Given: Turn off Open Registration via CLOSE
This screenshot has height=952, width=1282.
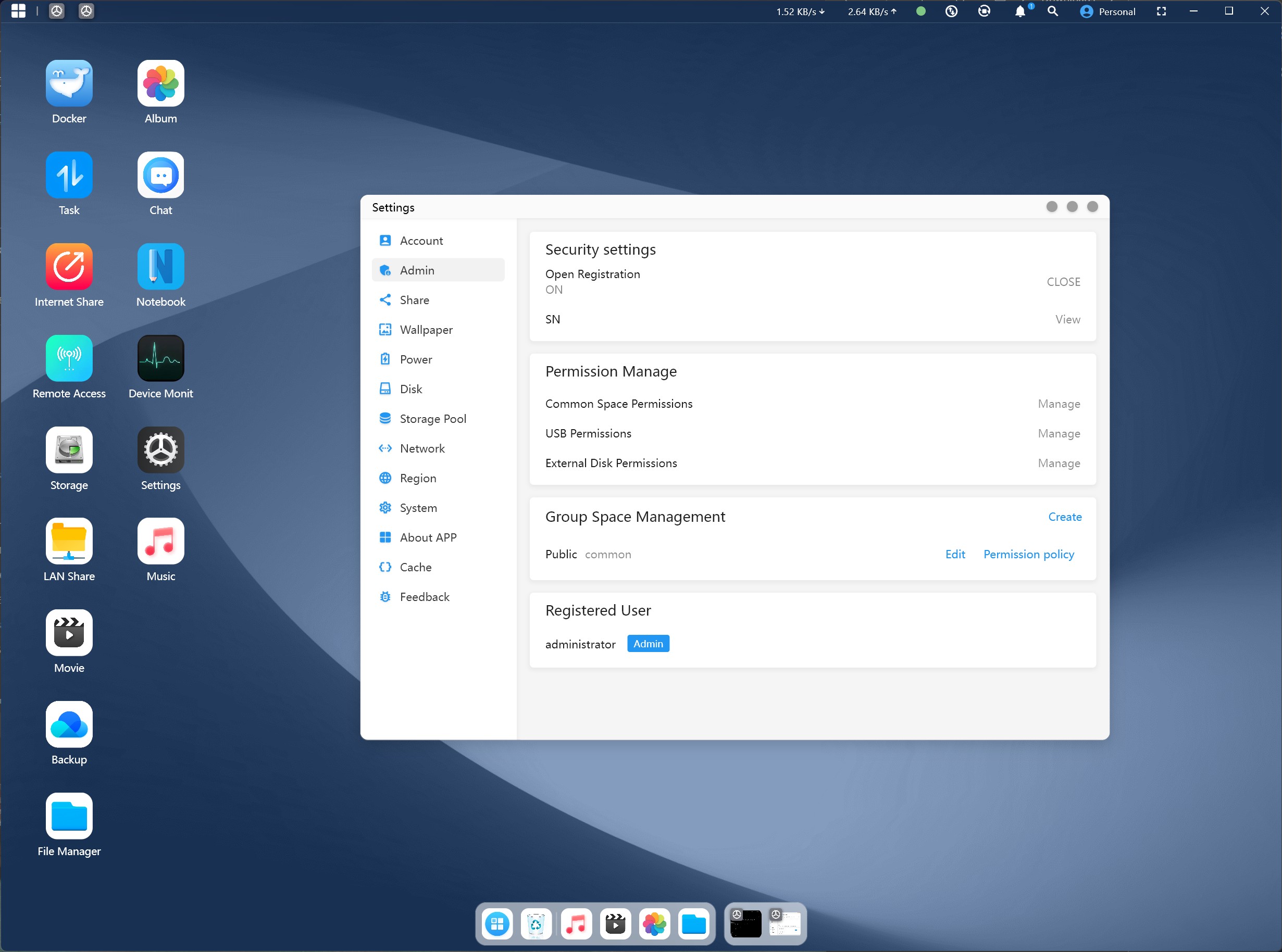Looking at the screenshot, I should pos(1063,282).
